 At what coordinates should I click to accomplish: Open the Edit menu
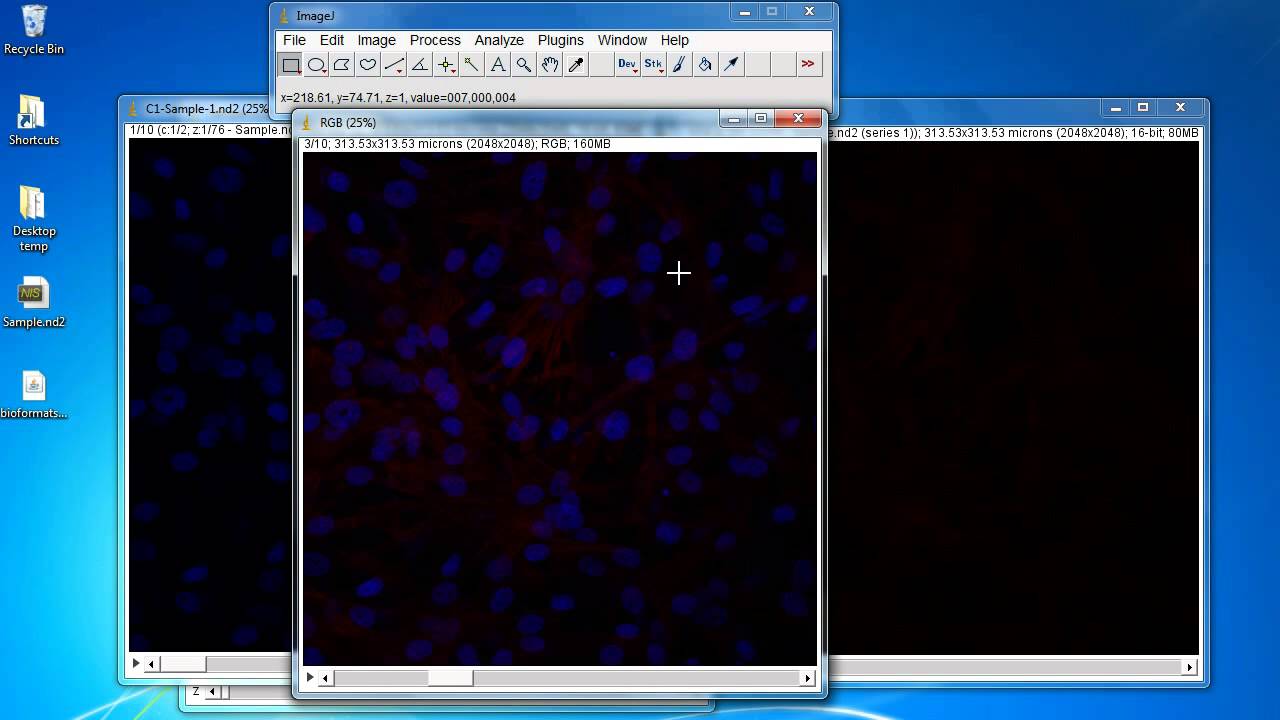[x=332, y=40]
